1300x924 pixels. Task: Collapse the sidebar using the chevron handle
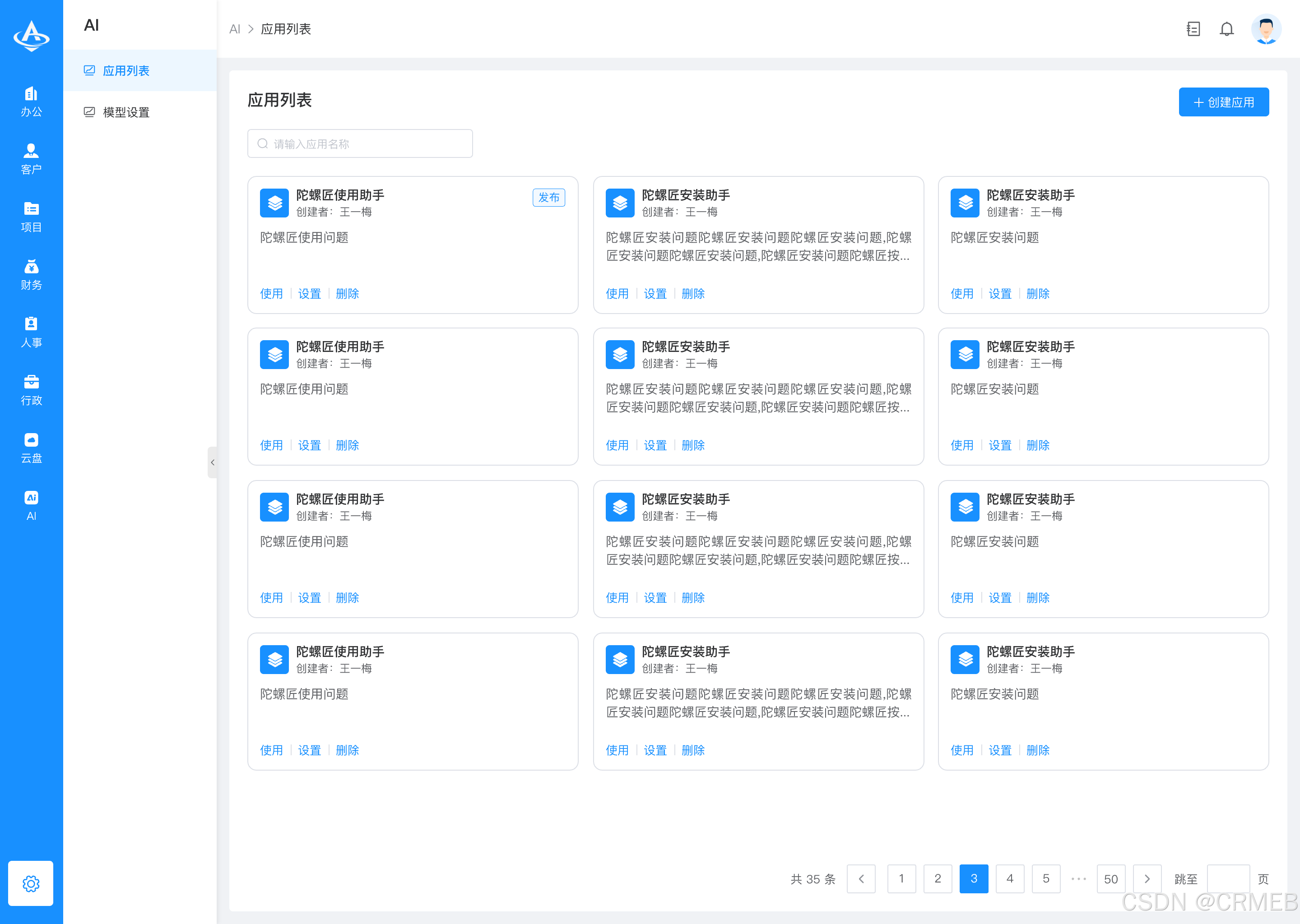(214, 462)
